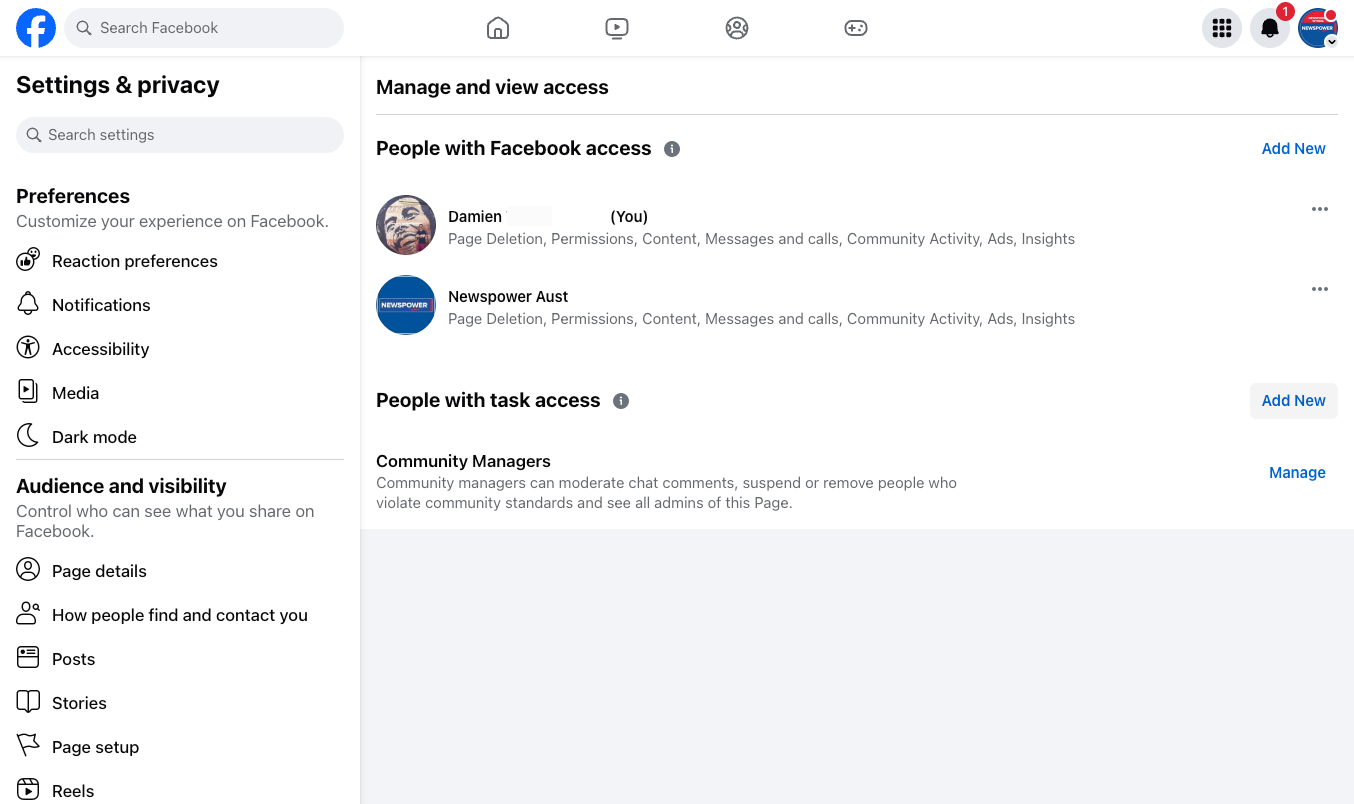Click the Facebook logo icon
Viewport: 1354px width, 804px height.
[x=36, y=28]
